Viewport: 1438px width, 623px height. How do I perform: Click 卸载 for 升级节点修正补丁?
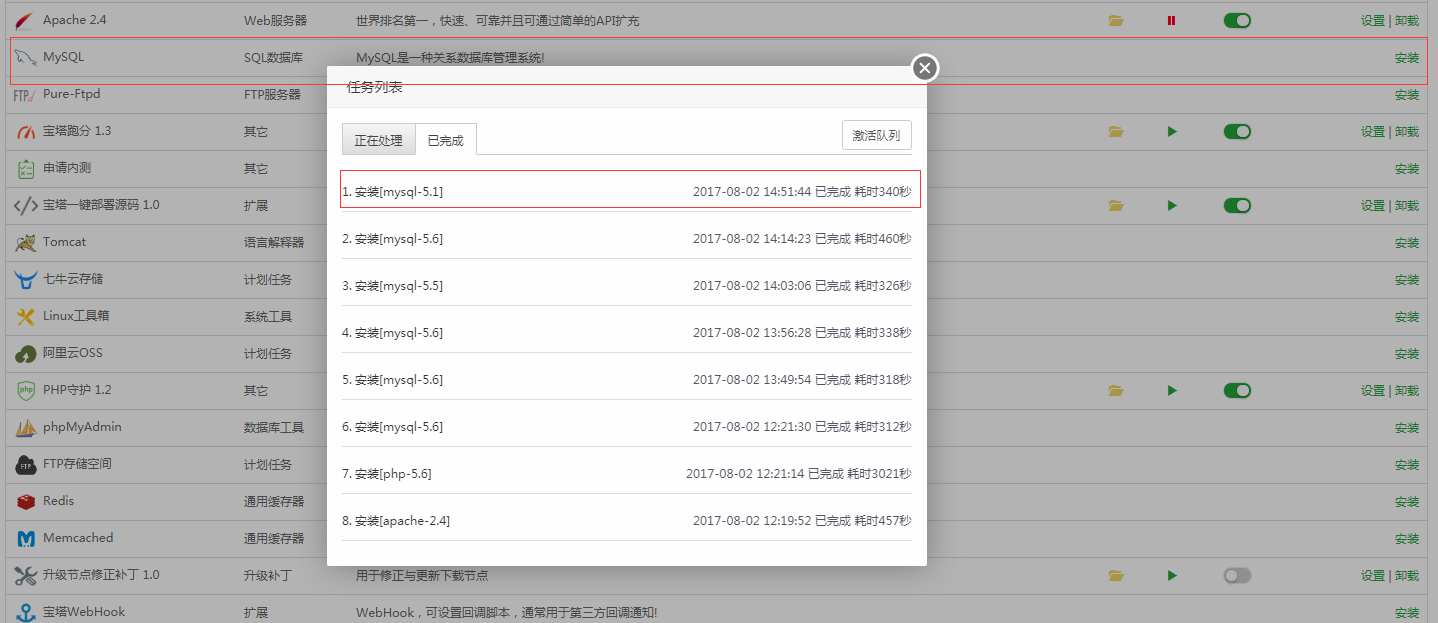coord(1407,576)
